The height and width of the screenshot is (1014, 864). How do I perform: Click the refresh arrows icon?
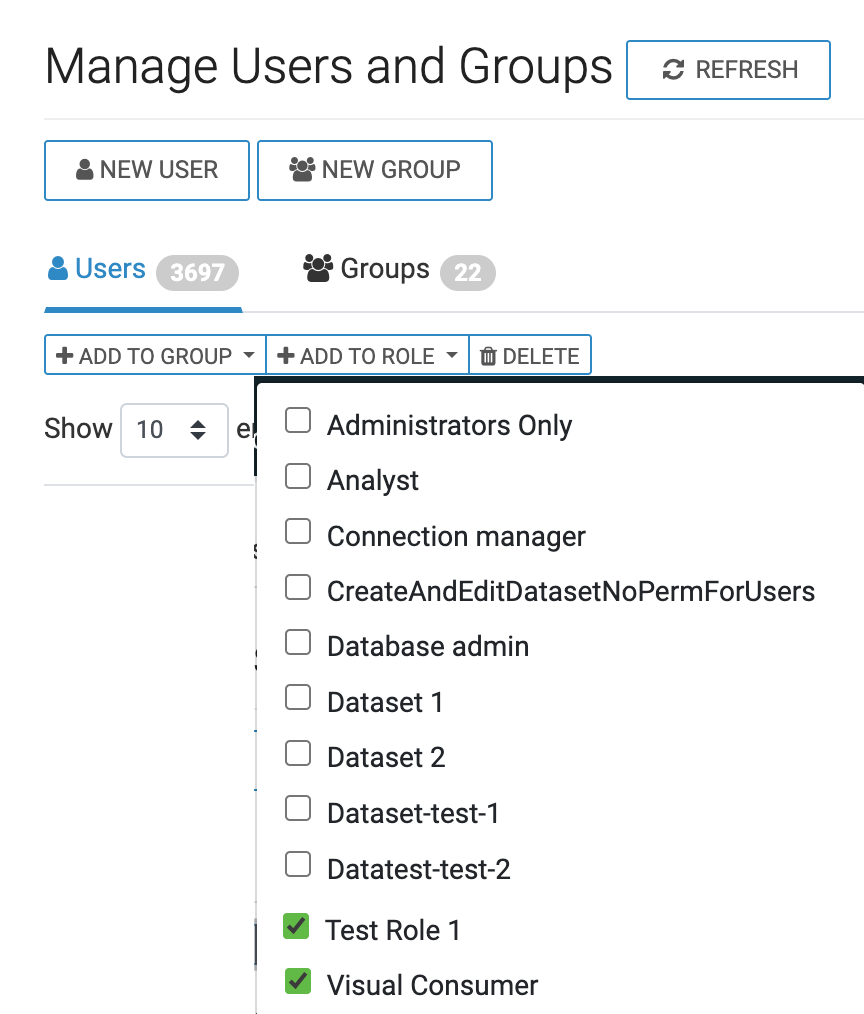tap(673, 70)
